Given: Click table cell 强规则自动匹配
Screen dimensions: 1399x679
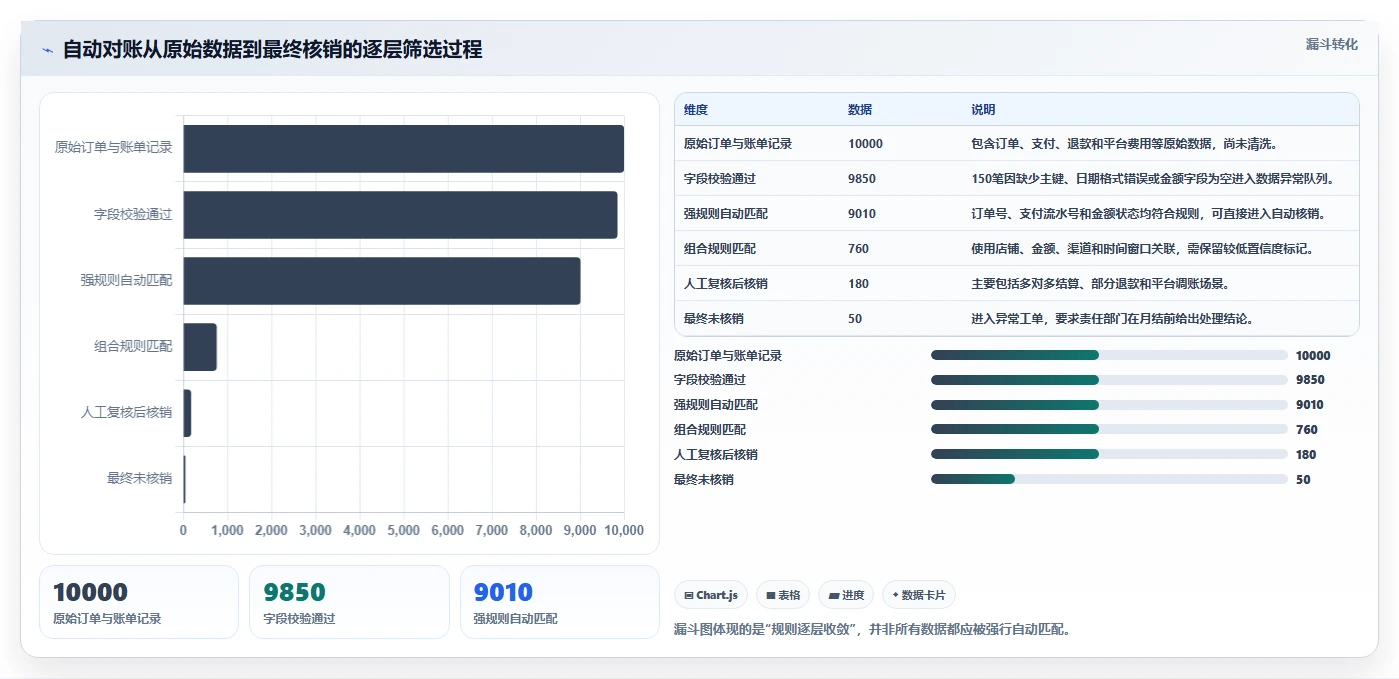Looking at the screenshot, I should click(726, 214).
